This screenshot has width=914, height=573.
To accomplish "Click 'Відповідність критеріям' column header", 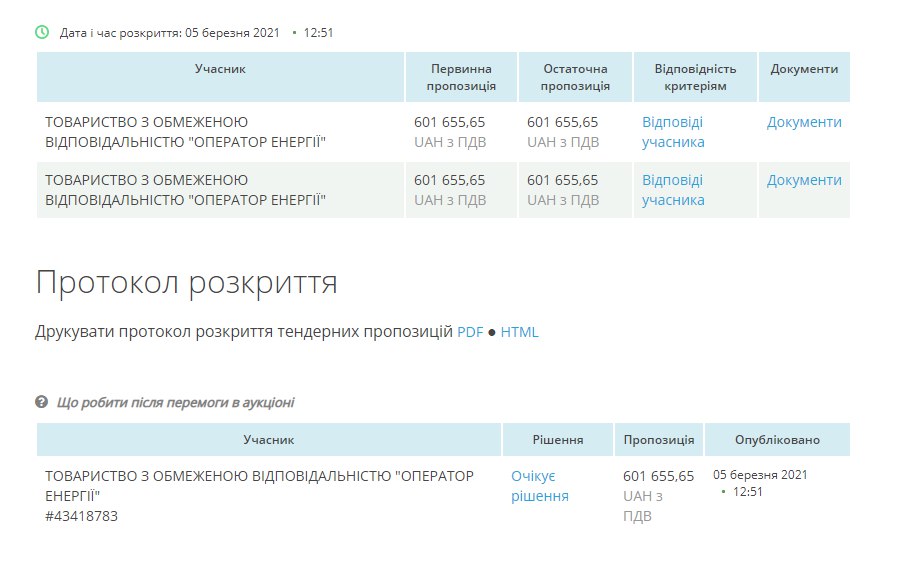I will [x=695, y=77].
